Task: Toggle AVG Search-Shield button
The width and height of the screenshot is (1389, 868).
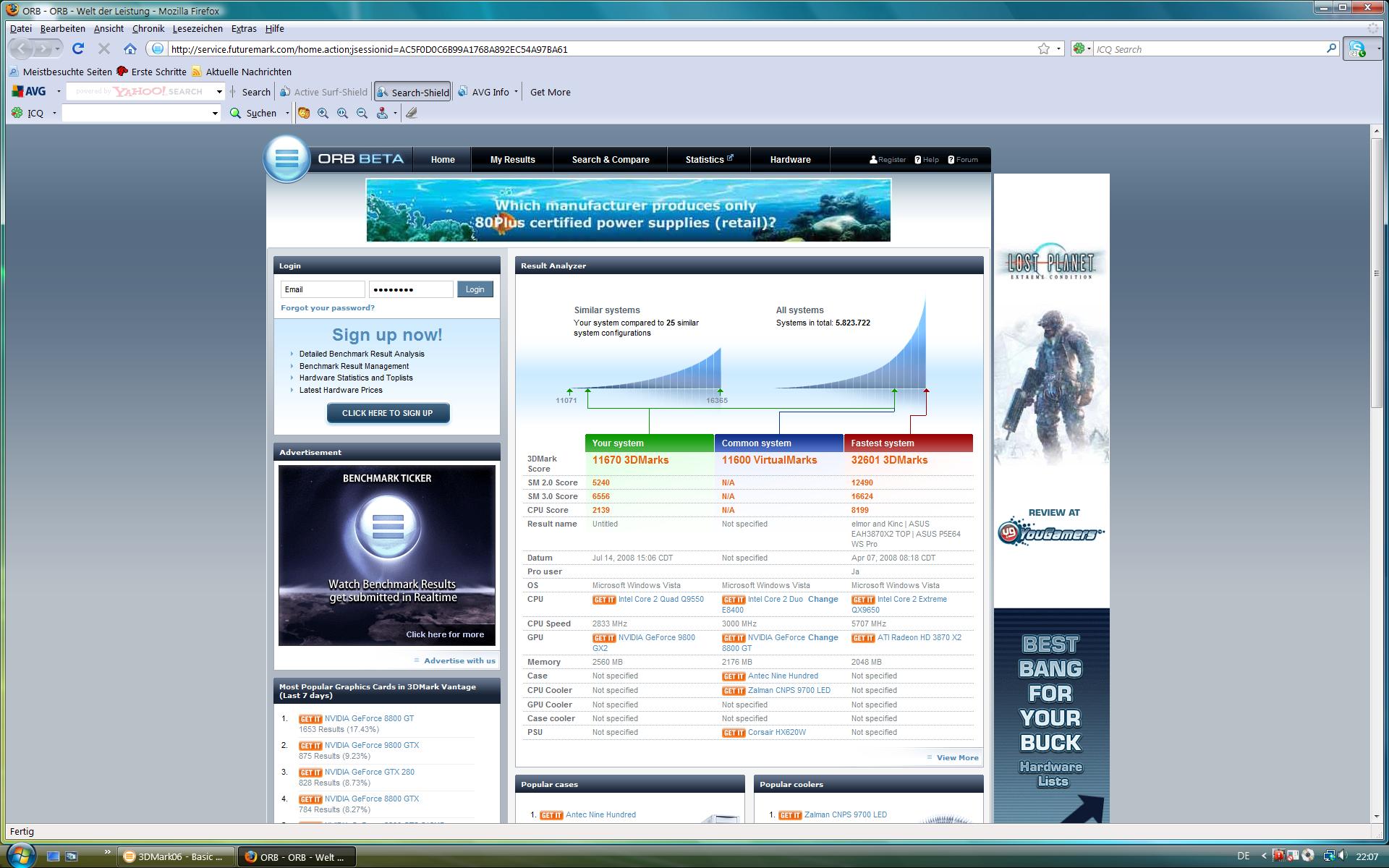Action: click(x=412, y=92)
